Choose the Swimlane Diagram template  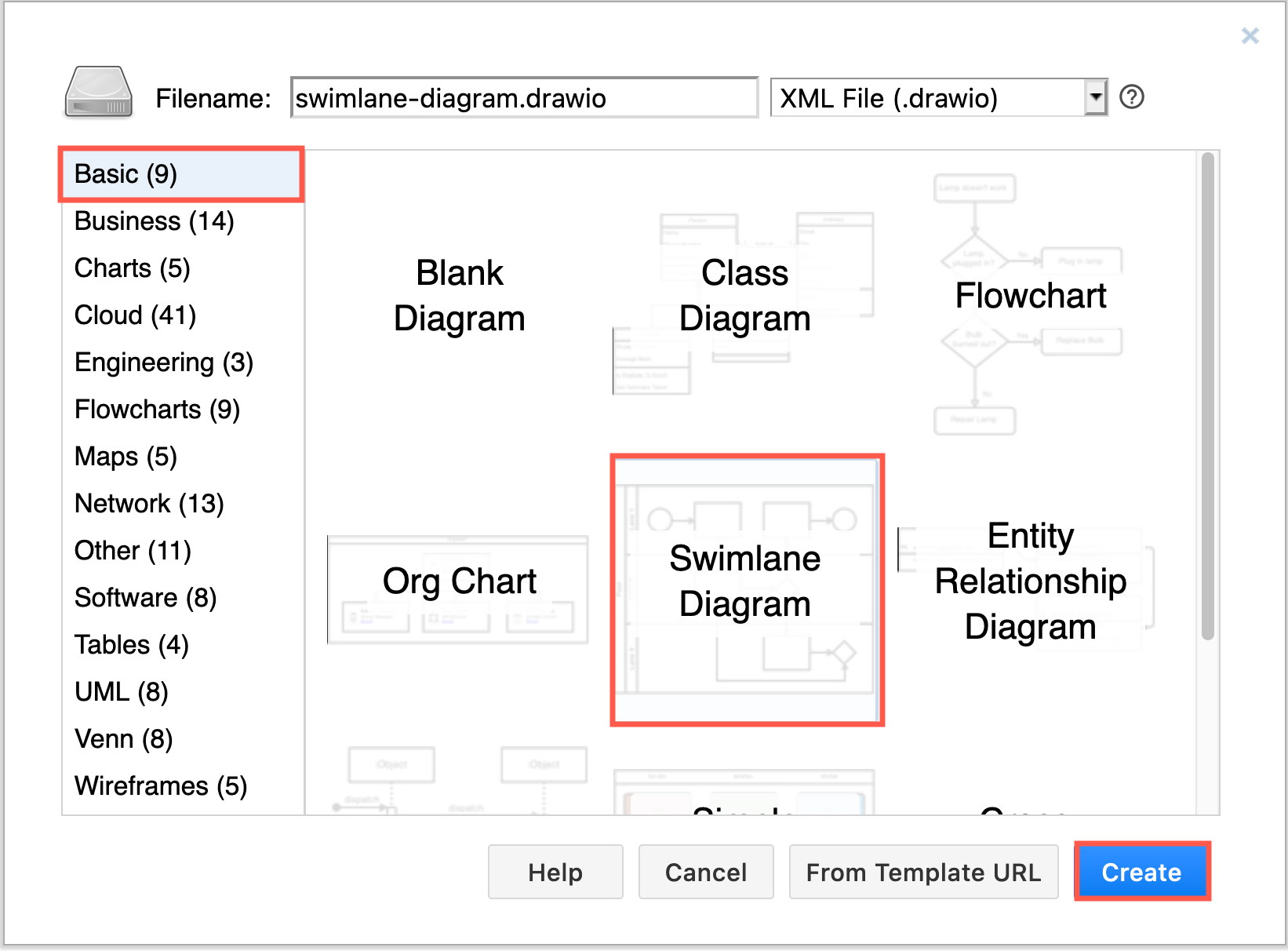tap(745, 582)
